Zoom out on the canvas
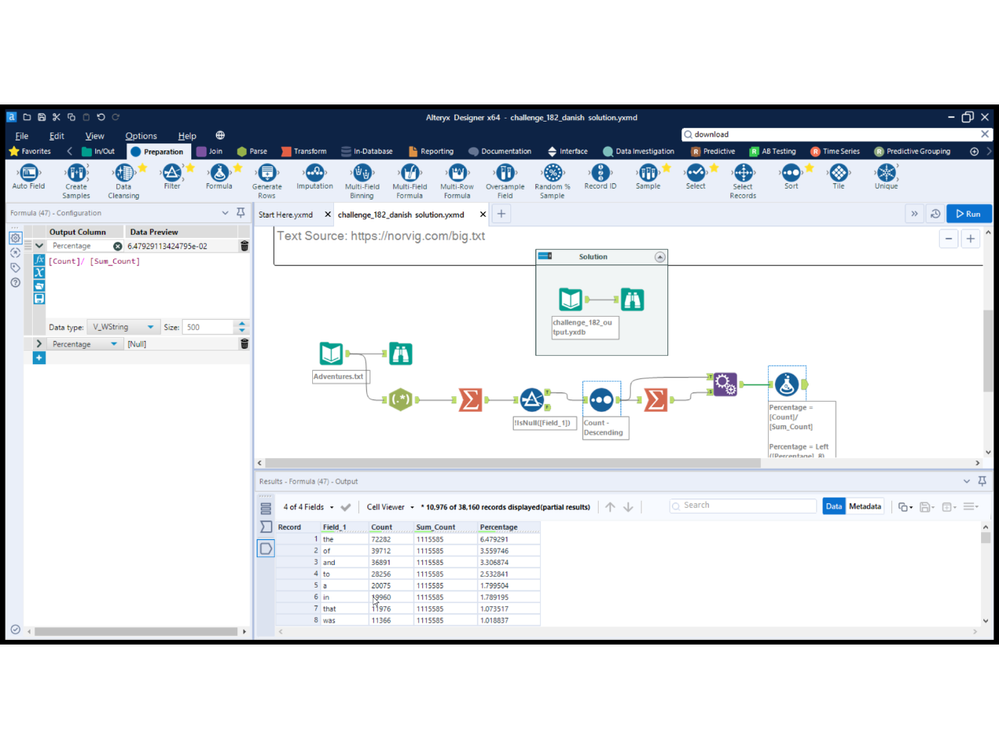 949,239
